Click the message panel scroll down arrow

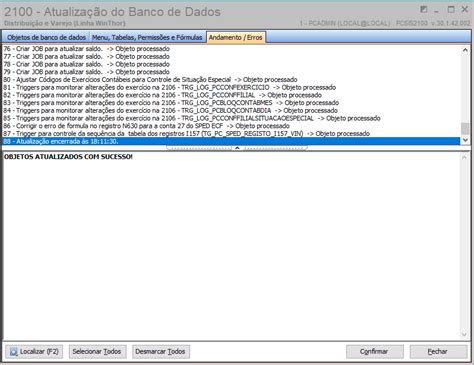(x=465, y=334)
